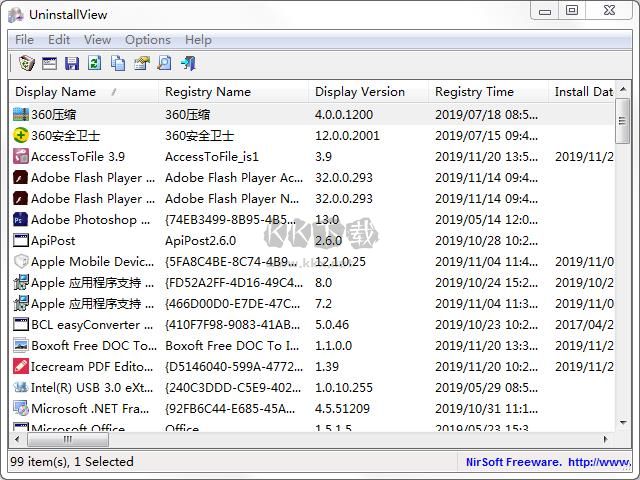Click the Adobe Photoshop Ps icon

21,219
